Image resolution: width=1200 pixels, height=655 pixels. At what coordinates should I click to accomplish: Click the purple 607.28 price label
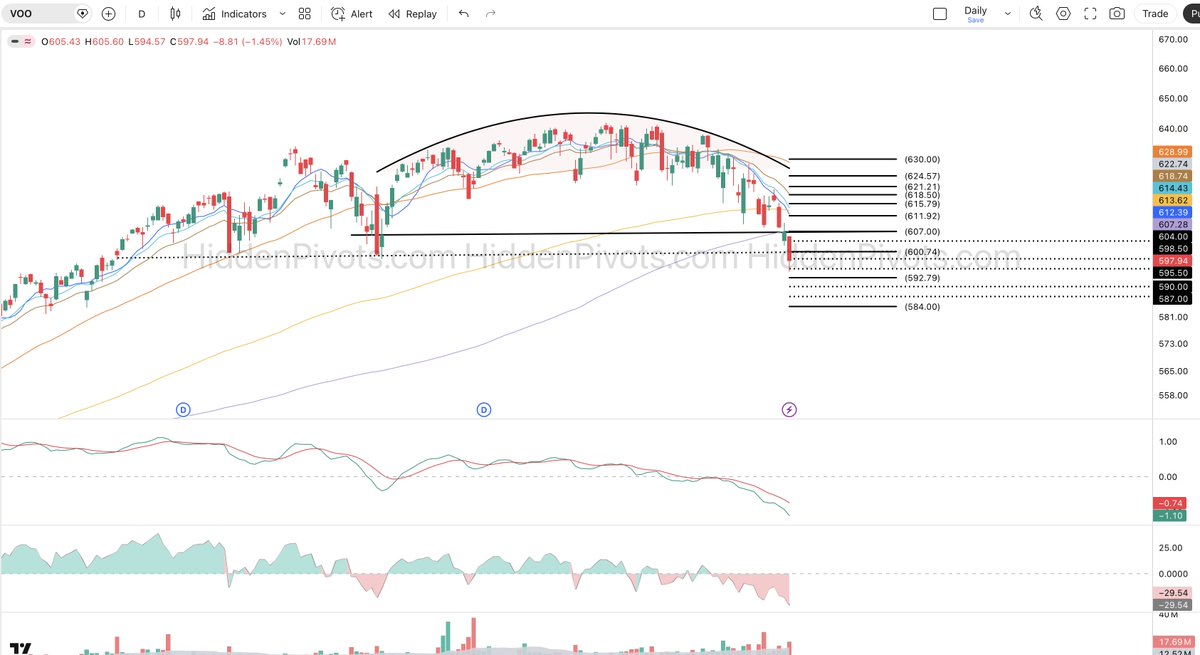[x=1172, y=224]
